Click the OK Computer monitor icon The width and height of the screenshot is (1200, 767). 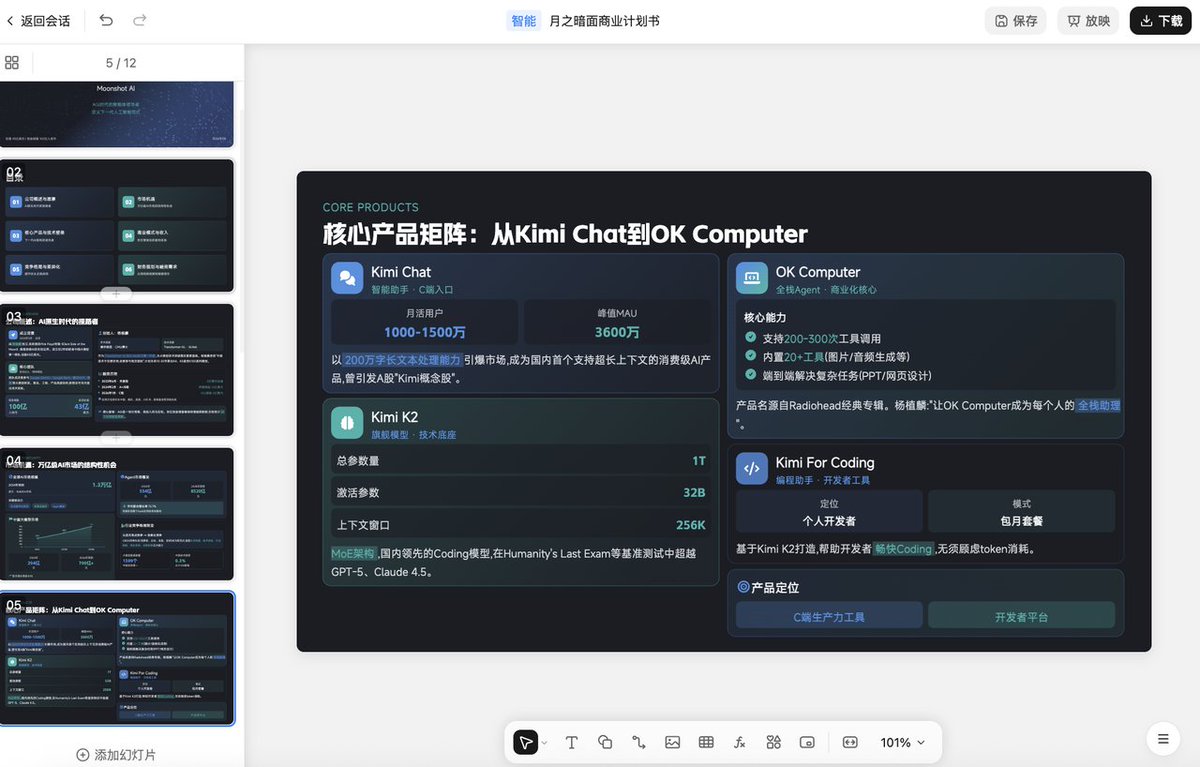coord(752,278)
